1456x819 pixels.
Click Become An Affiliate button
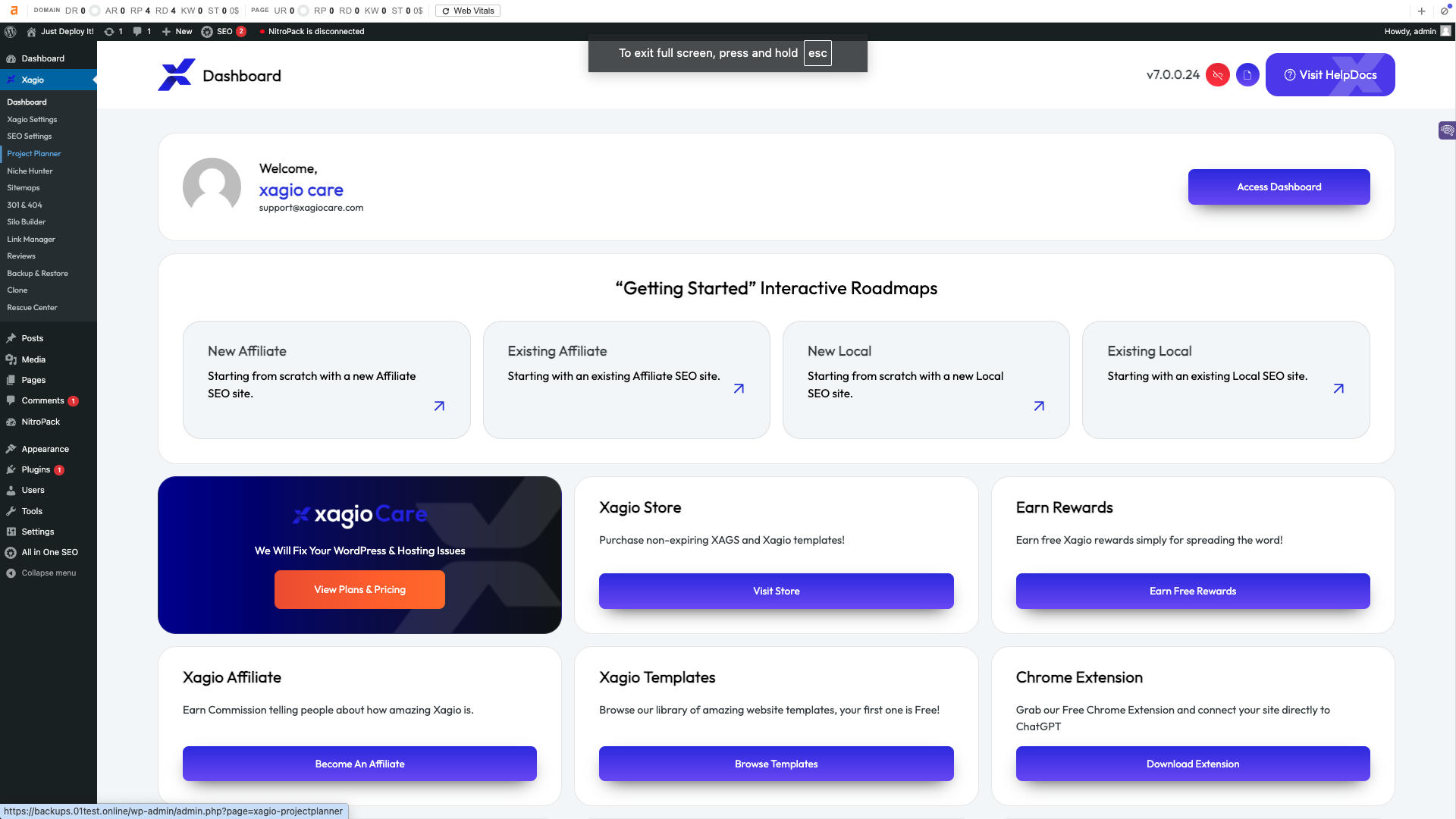[359, 764]
